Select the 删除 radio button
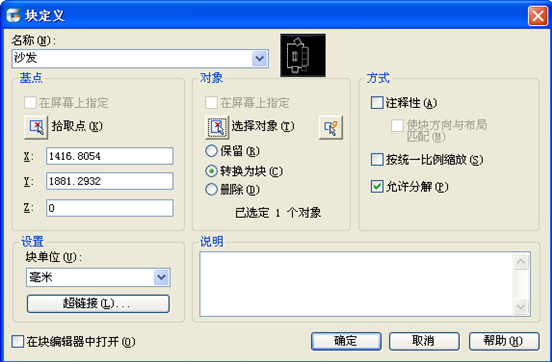This screenshot has height=362, width=552. pos(211,189)
